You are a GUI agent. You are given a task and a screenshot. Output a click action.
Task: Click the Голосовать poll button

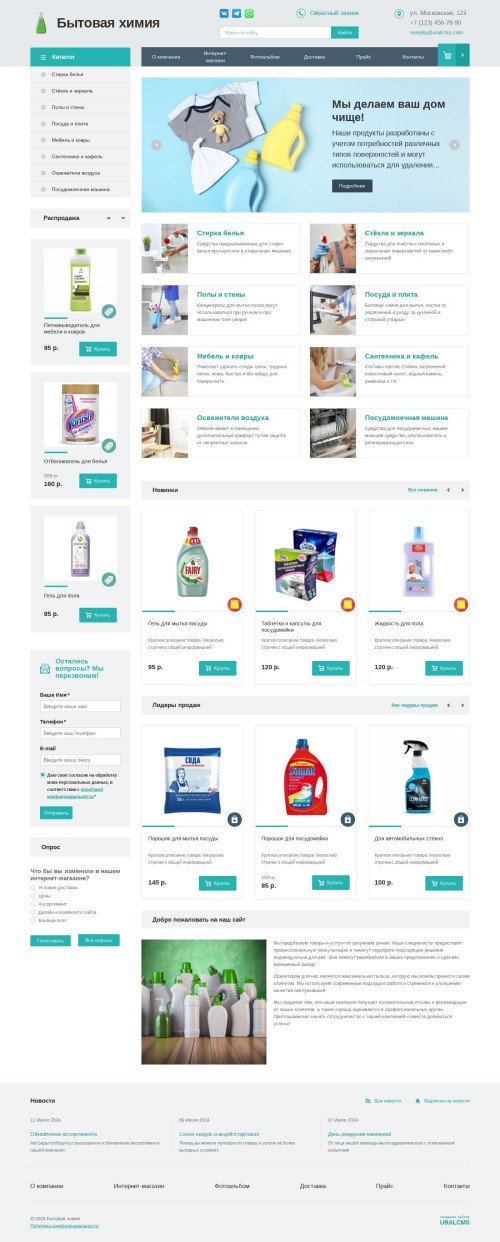pos(51,941)
